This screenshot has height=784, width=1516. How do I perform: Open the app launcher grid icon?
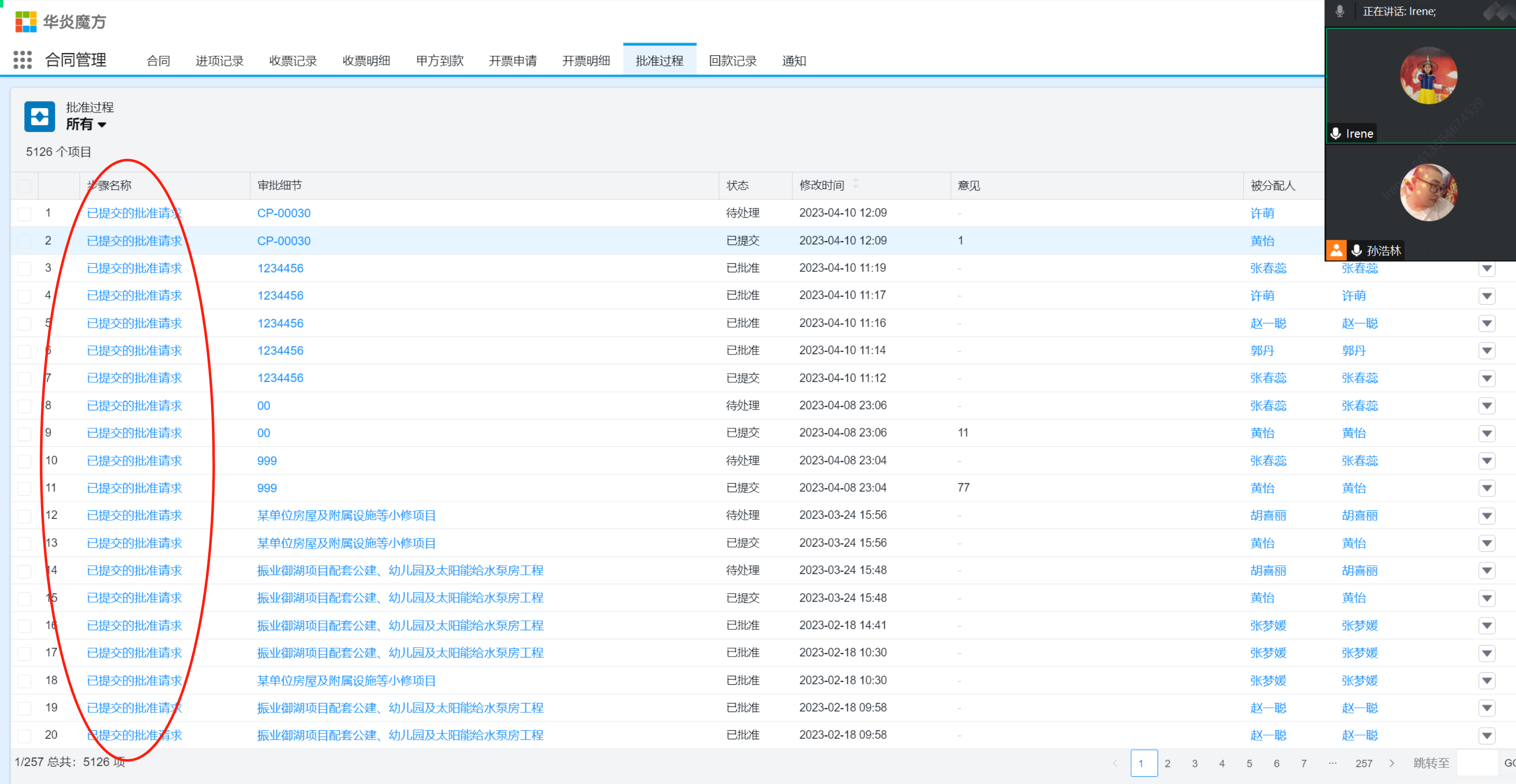coord(22,60)
